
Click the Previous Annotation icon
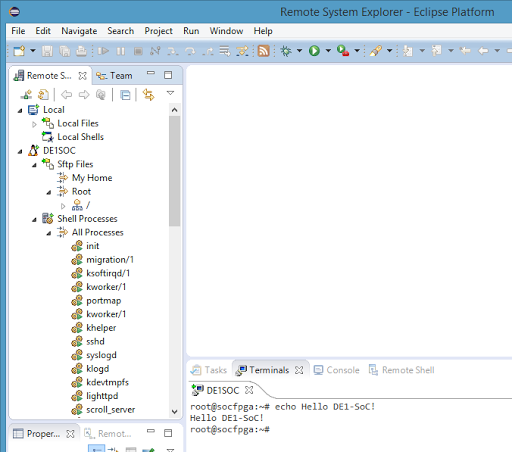coord(436,51)
